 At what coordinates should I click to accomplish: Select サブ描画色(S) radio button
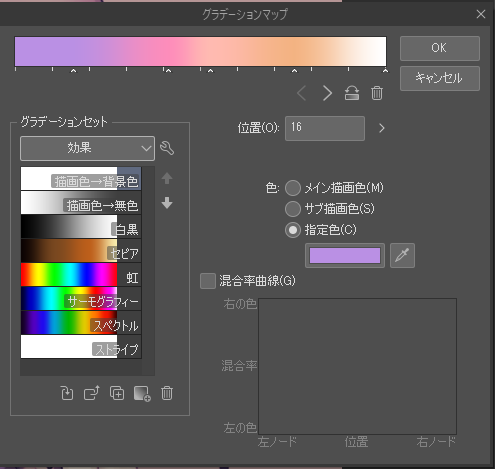tap(293, 209)
